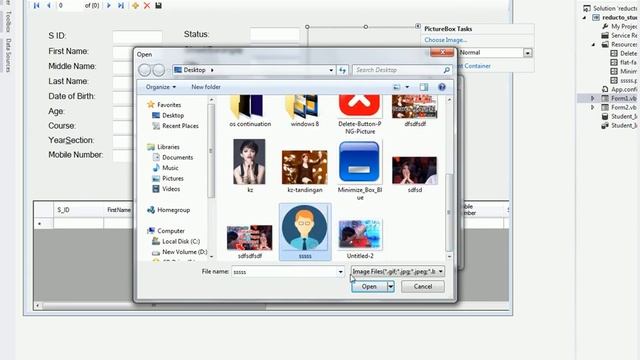The height and width of the screenshot is (360, 640).
Task: Select the sdfsdfsdf image file
Action: pyautogui.click(x=249, y=241)
